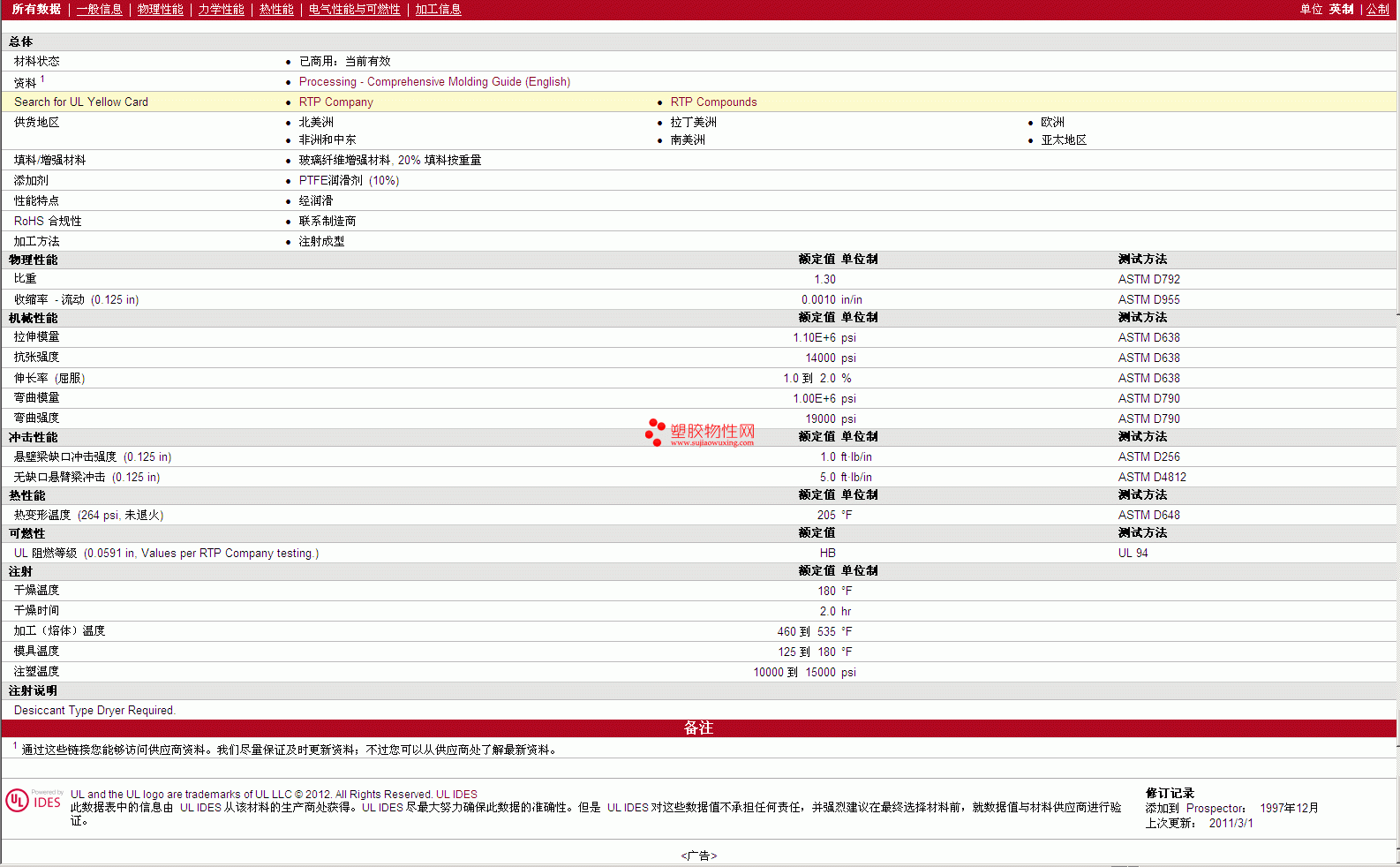Select the 比重 value 1.30
The image size is (1400, 867).
pyautogui.click(x=824, y=279)
